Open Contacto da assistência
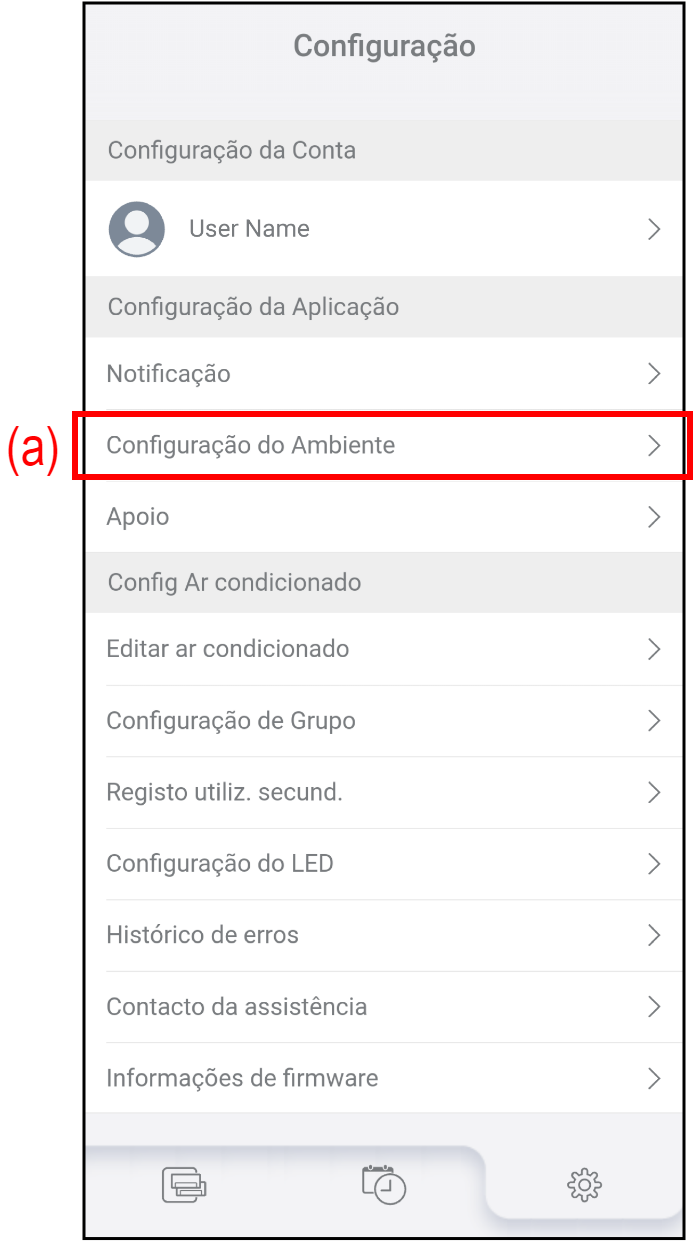The height and width of the screenshot is (1243, 696). click(x=237, y=1007)
